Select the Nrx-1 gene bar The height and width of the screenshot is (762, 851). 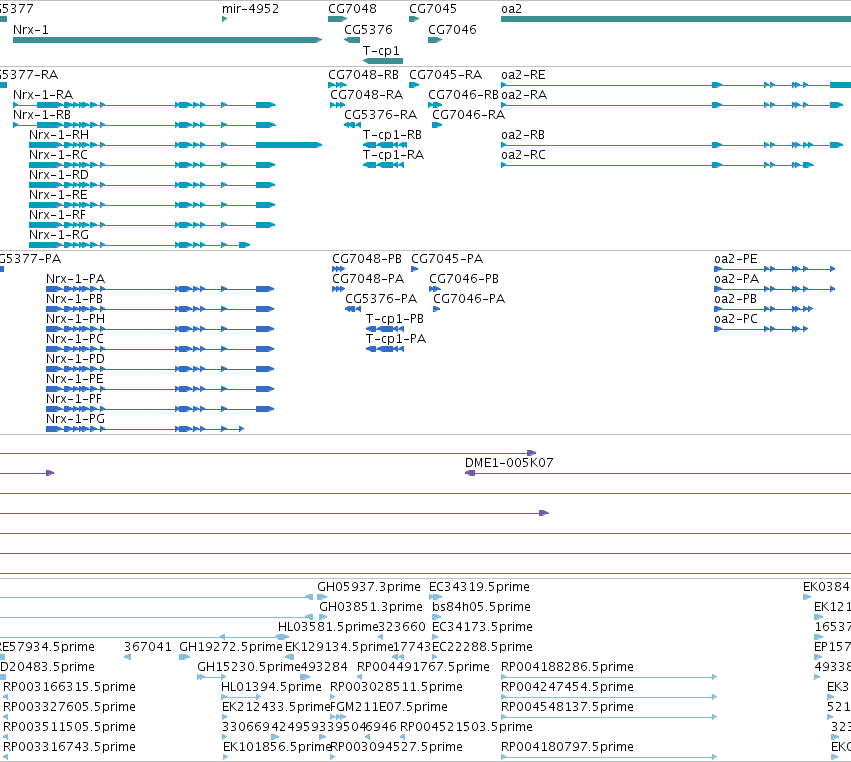[167, 40]
